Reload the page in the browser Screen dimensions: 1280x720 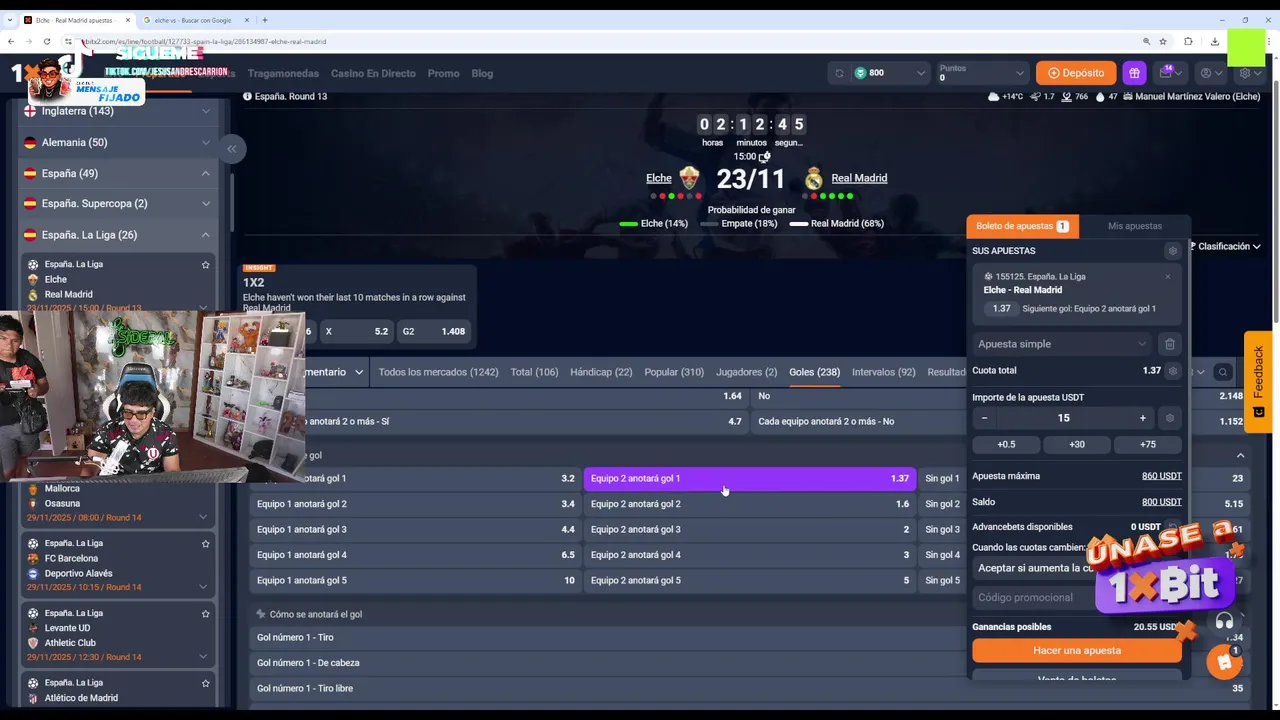(47, 41)
